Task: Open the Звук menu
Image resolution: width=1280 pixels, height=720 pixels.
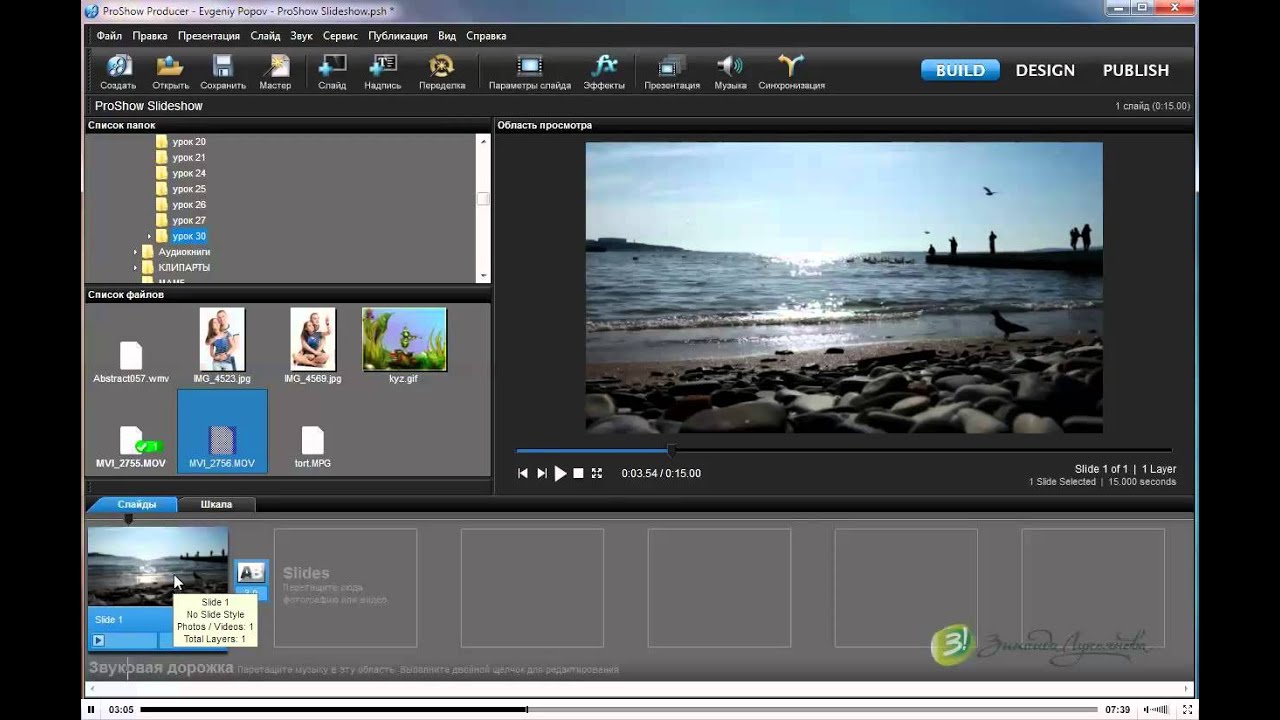Action: [x=301, y=36]
